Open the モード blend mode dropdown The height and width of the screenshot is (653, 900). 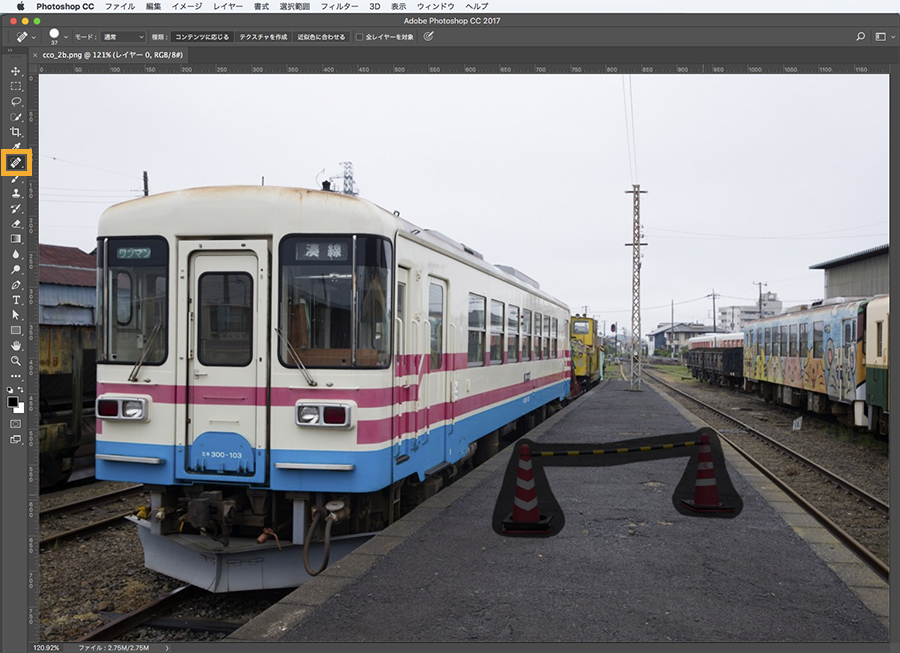pos(123,37)
